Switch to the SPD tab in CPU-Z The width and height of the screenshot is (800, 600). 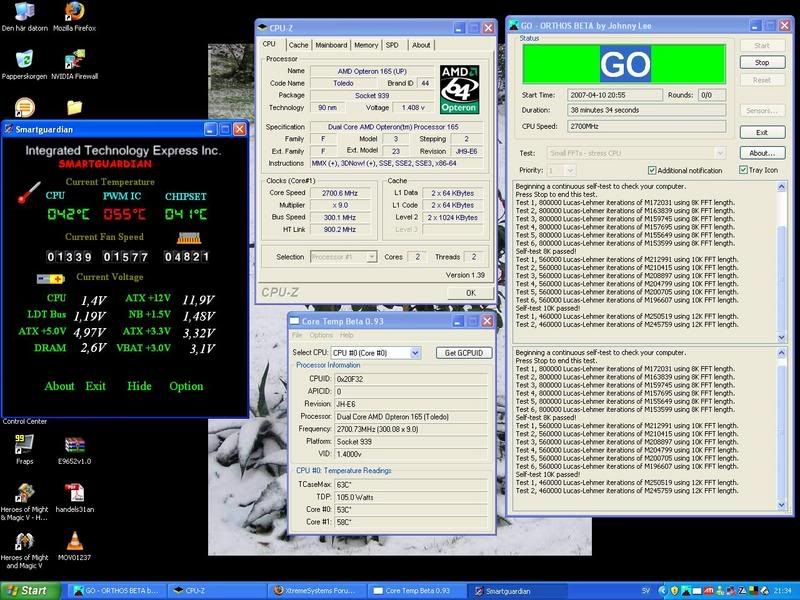(392, 45)
